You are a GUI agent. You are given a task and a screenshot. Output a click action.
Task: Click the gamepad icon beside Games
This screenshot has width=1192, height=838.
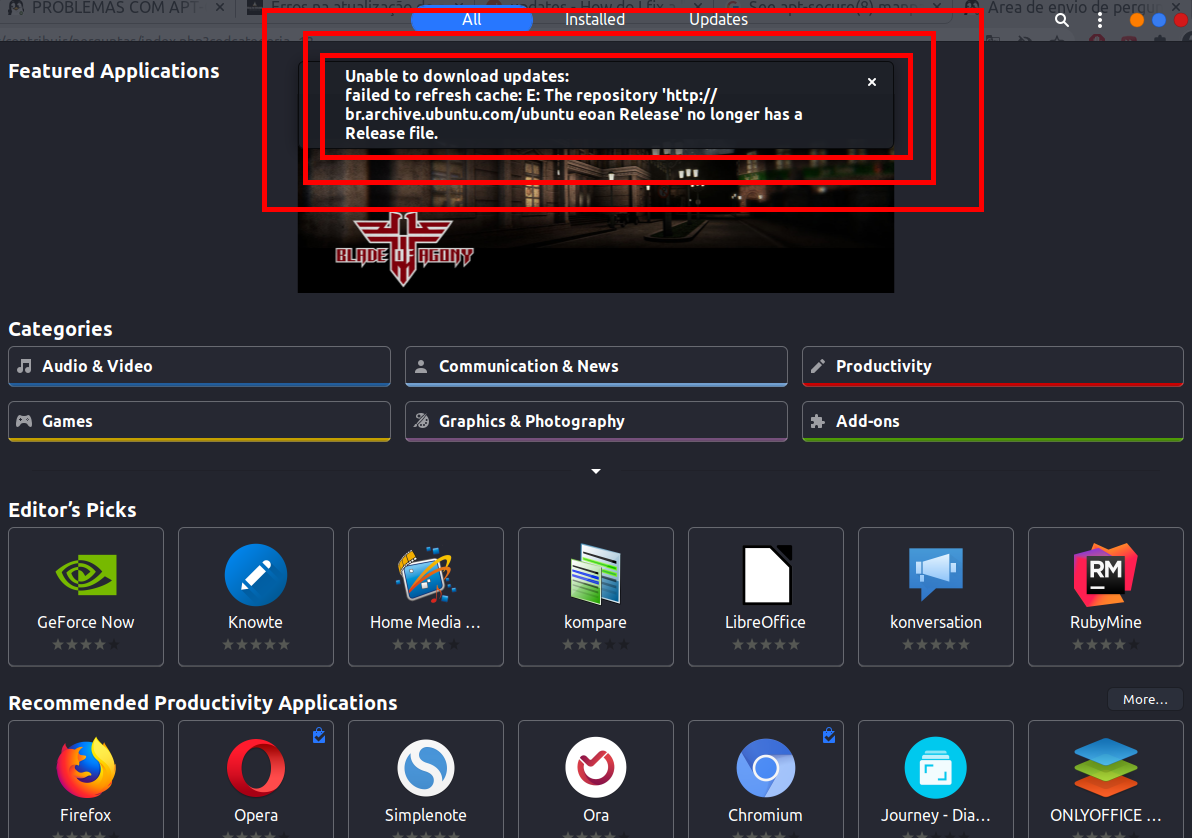(24, 421)
